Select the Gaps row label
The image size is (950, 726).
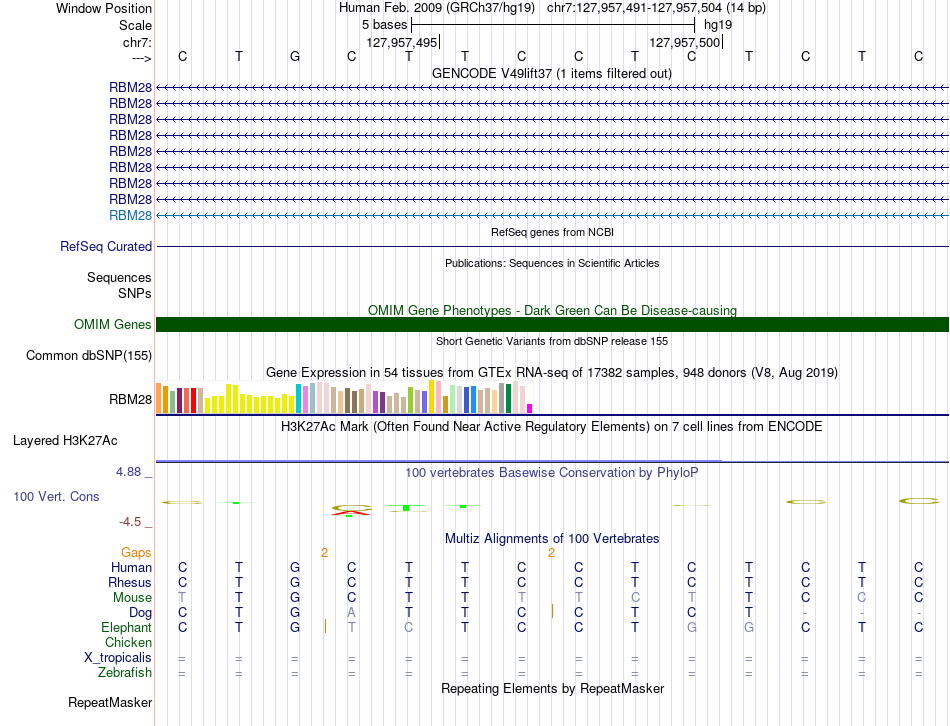click(136, 552)
